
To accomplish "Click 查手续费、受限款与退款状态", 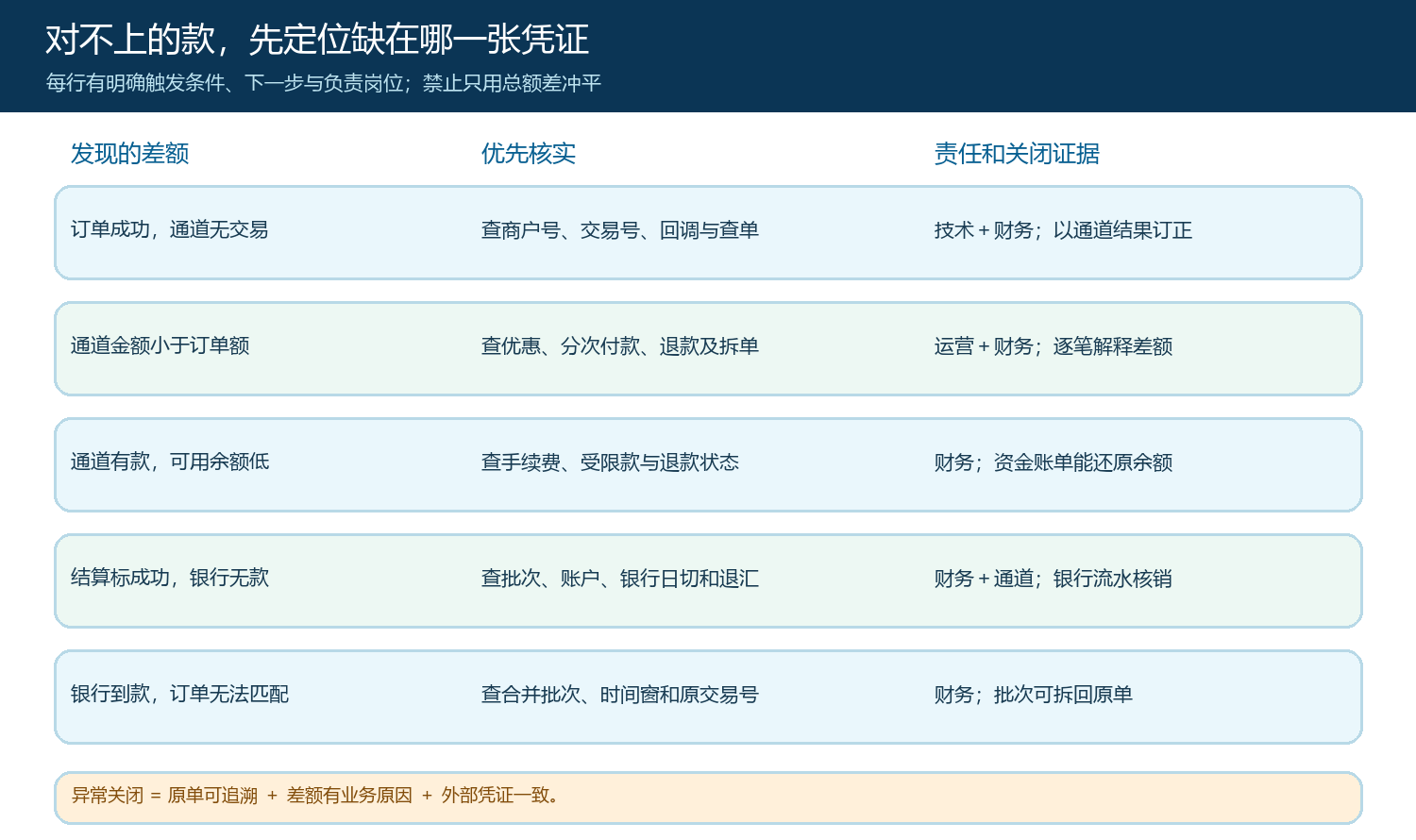I will [611, 462].
